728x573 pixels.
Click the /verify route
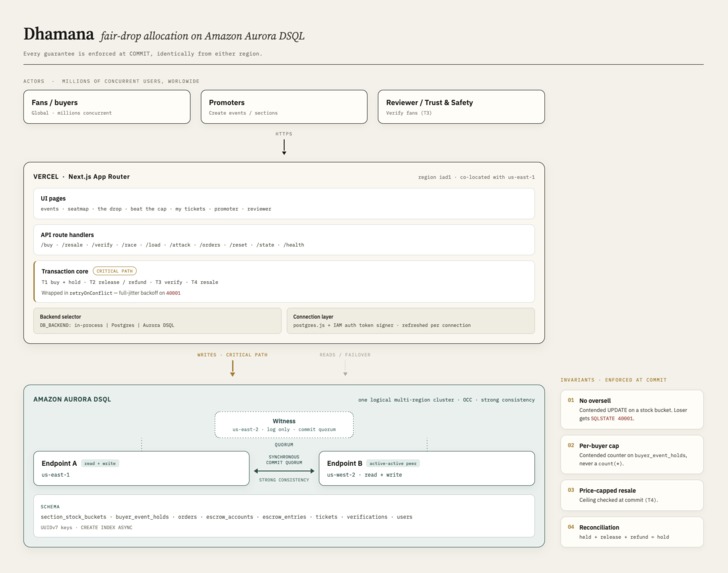(x=102, y=245)
